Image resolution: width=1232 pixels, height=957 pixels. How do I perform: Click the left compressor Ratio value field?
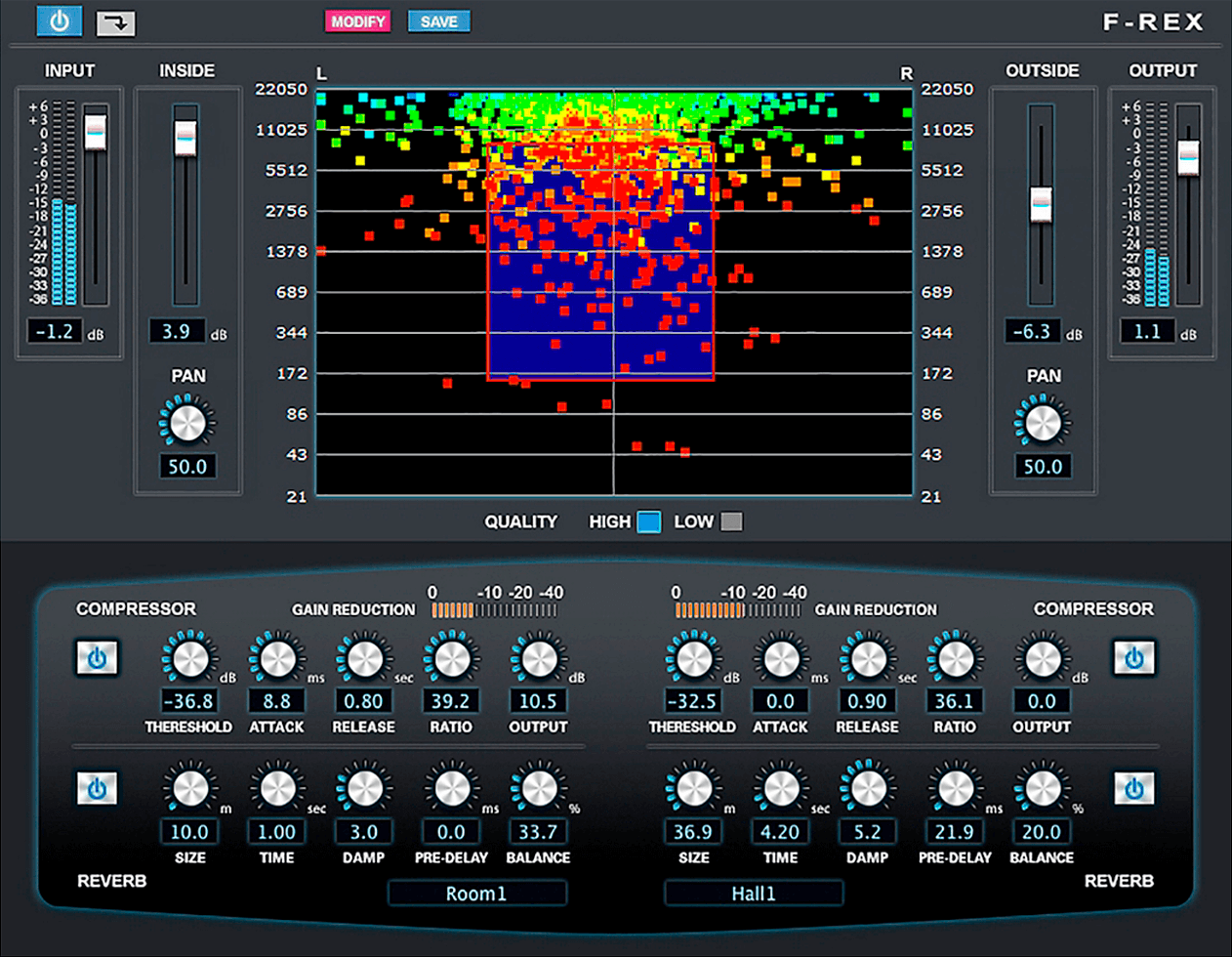click(x=450, y=701)
